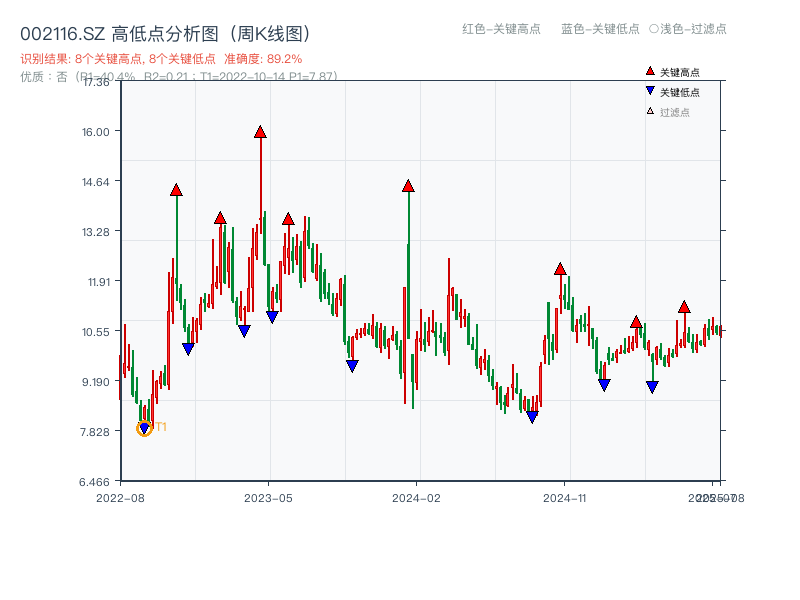Click the 2023-05 axis date label
This screenshot has width=800, height=600.
(x=269, y=496)
